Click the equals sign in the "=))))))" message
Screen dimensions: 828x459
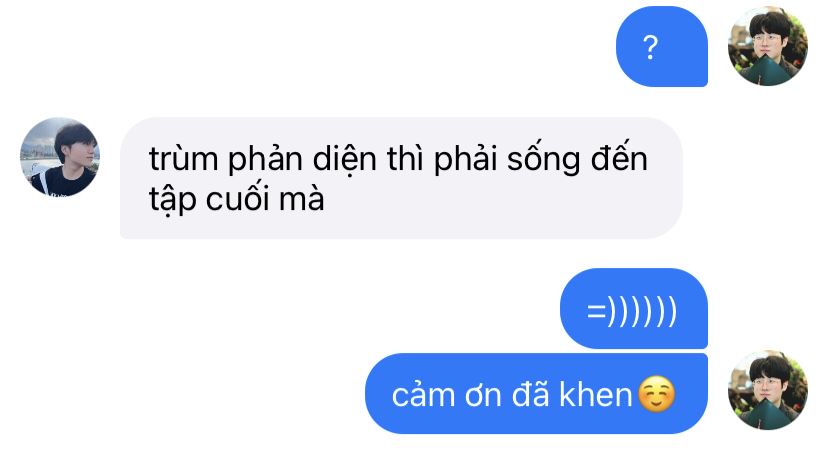(596, 312)
